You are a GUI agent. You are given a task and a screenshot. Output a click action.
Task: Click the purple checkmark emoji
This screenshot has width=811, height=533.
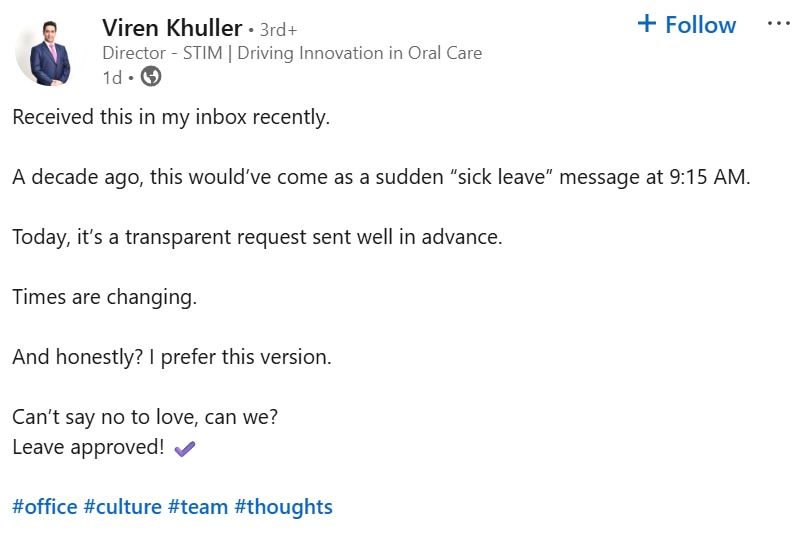185,449
